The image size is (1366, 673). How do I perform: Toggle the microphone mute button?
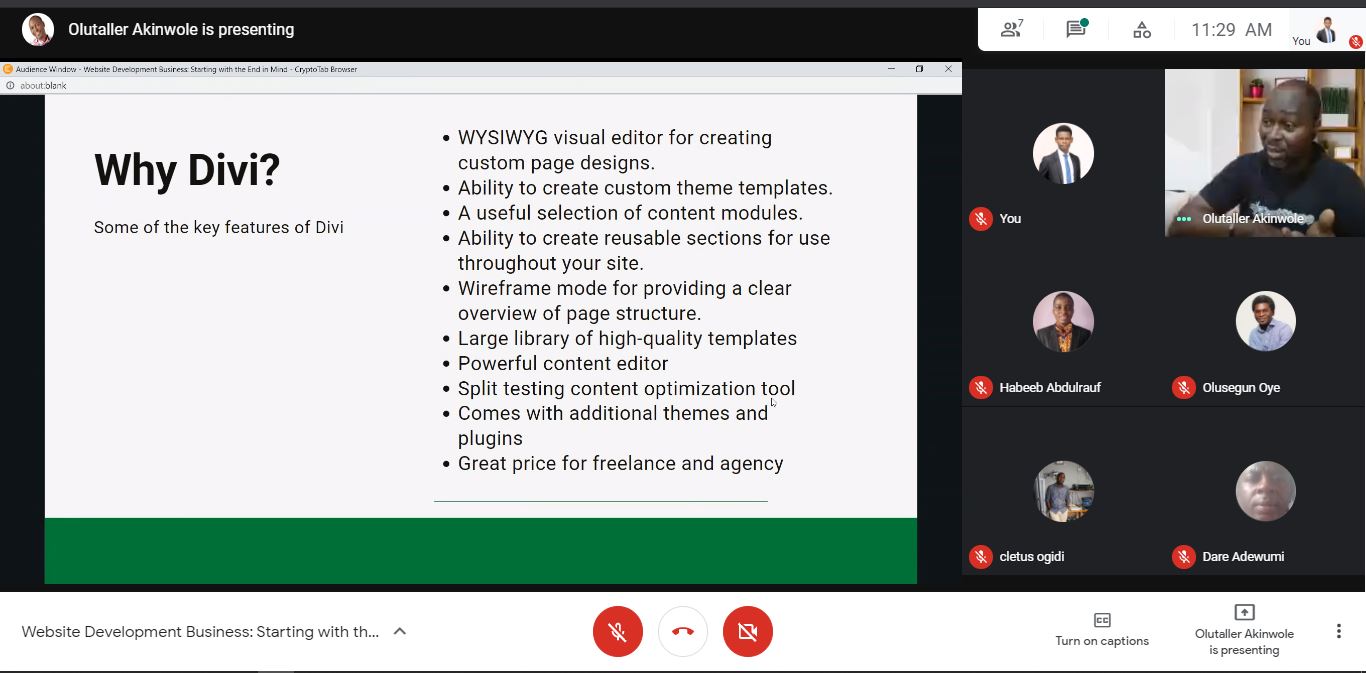(x=618, y=631)
